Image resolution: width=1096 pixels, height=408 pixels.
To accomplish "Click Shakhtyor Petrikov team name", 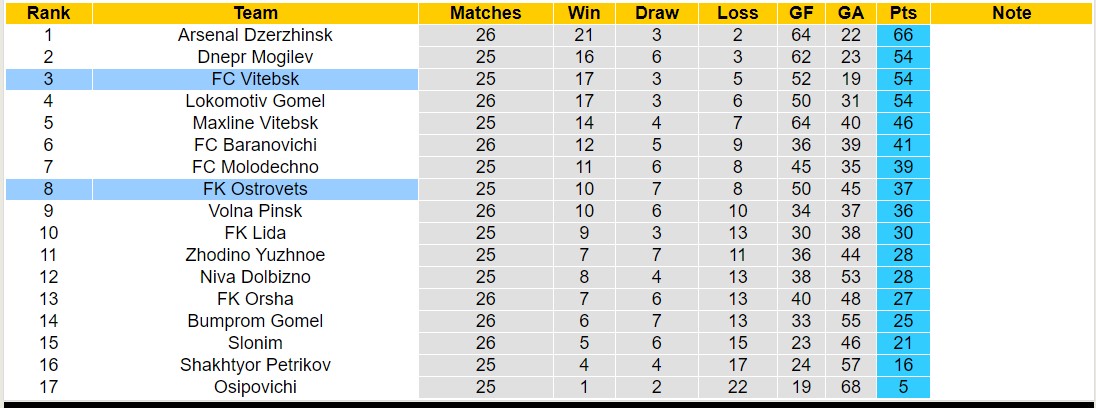I will [255, 365].
